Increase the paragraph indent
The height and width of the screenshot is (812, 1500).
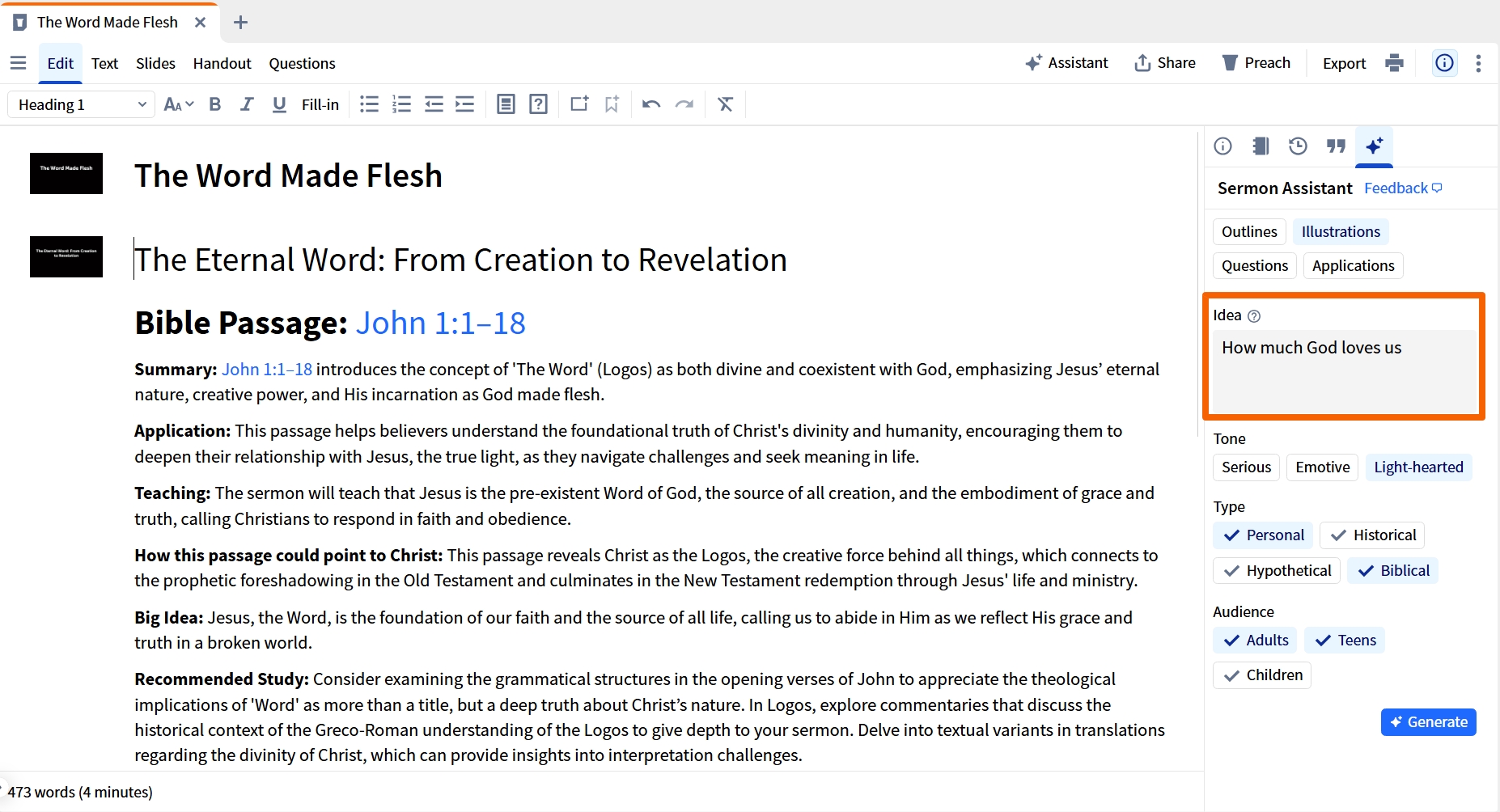click(465, 104)
